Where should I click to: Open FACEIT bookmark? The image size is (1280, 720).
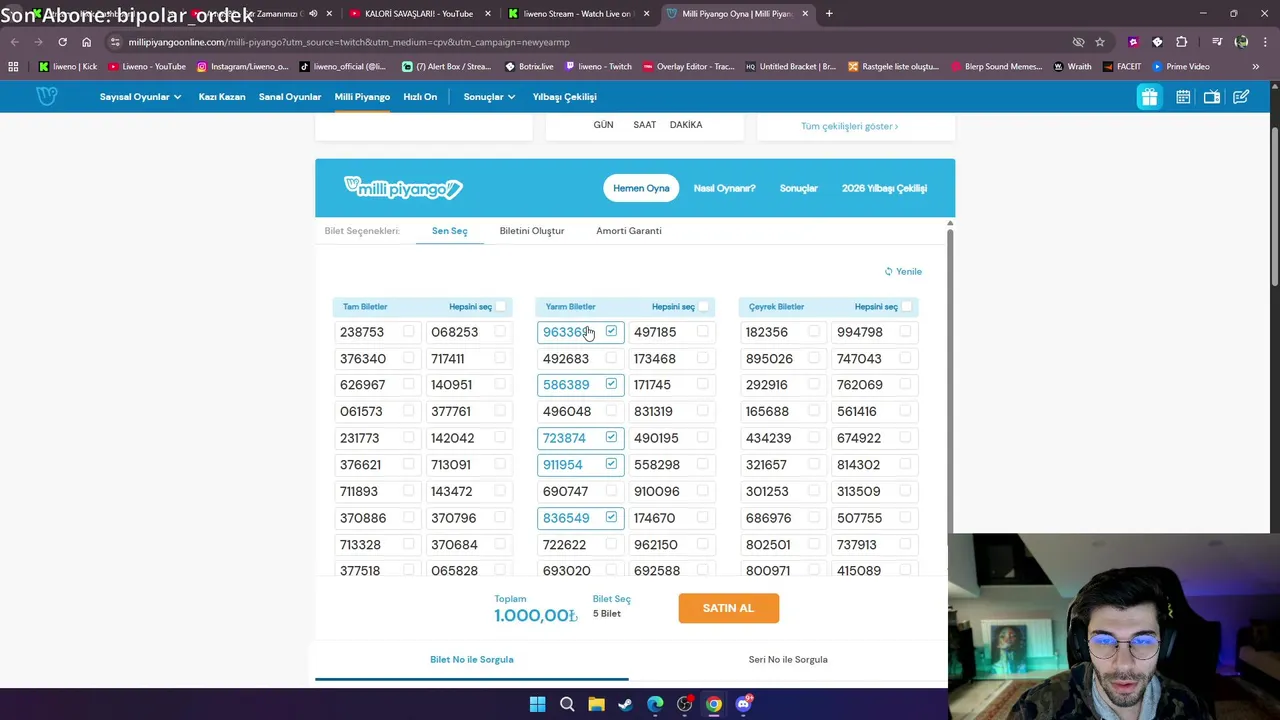coord(1122,67)
